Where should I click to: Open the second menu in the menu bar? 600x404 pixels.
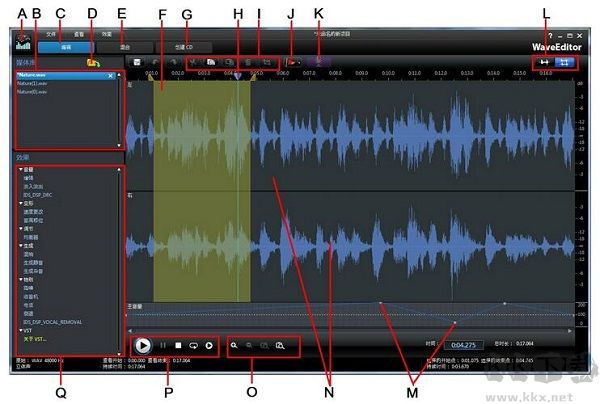79,34
